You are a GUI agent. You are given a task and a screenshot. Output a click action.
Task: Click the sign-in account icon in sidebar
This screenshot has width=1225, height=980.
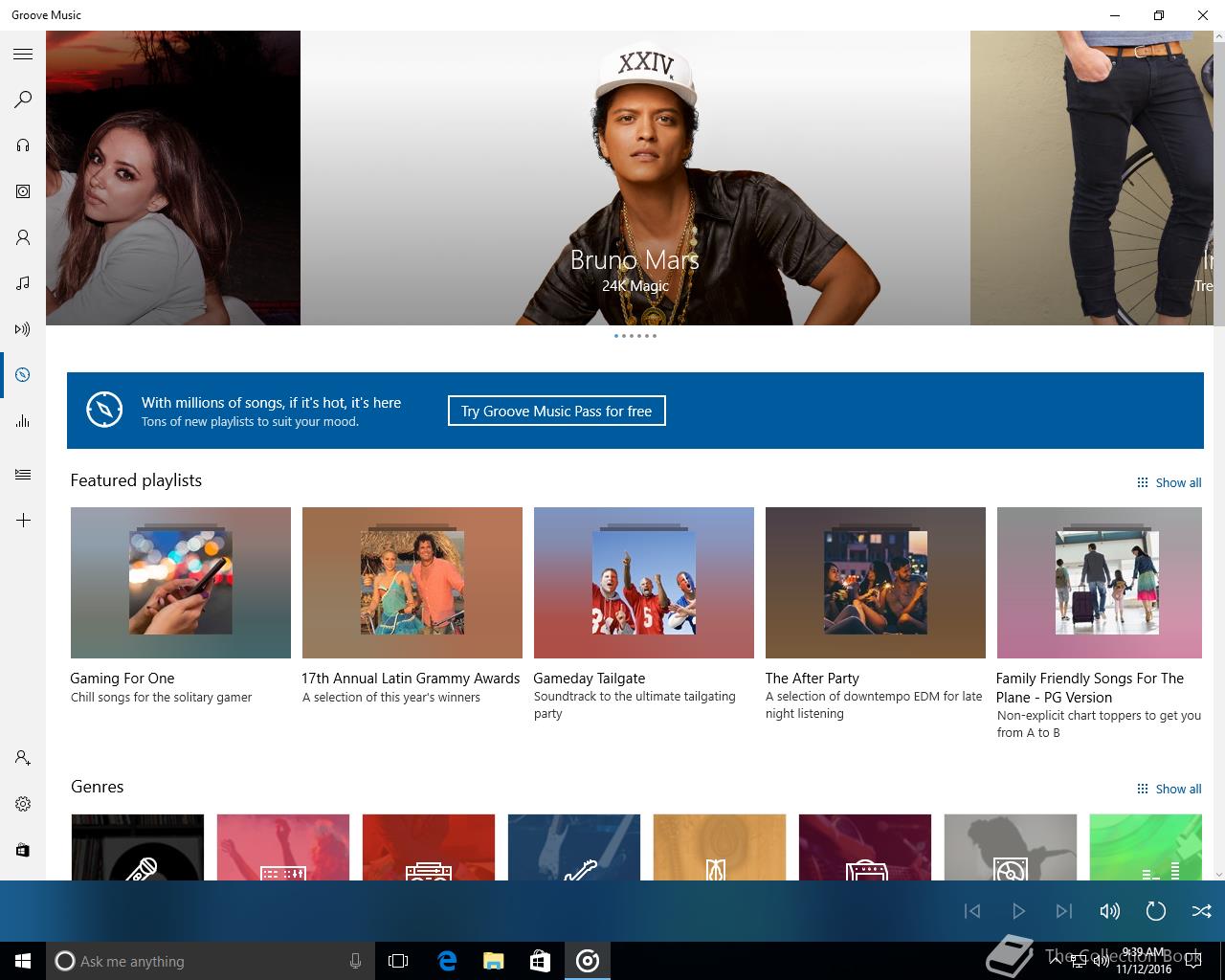point(23,758)
